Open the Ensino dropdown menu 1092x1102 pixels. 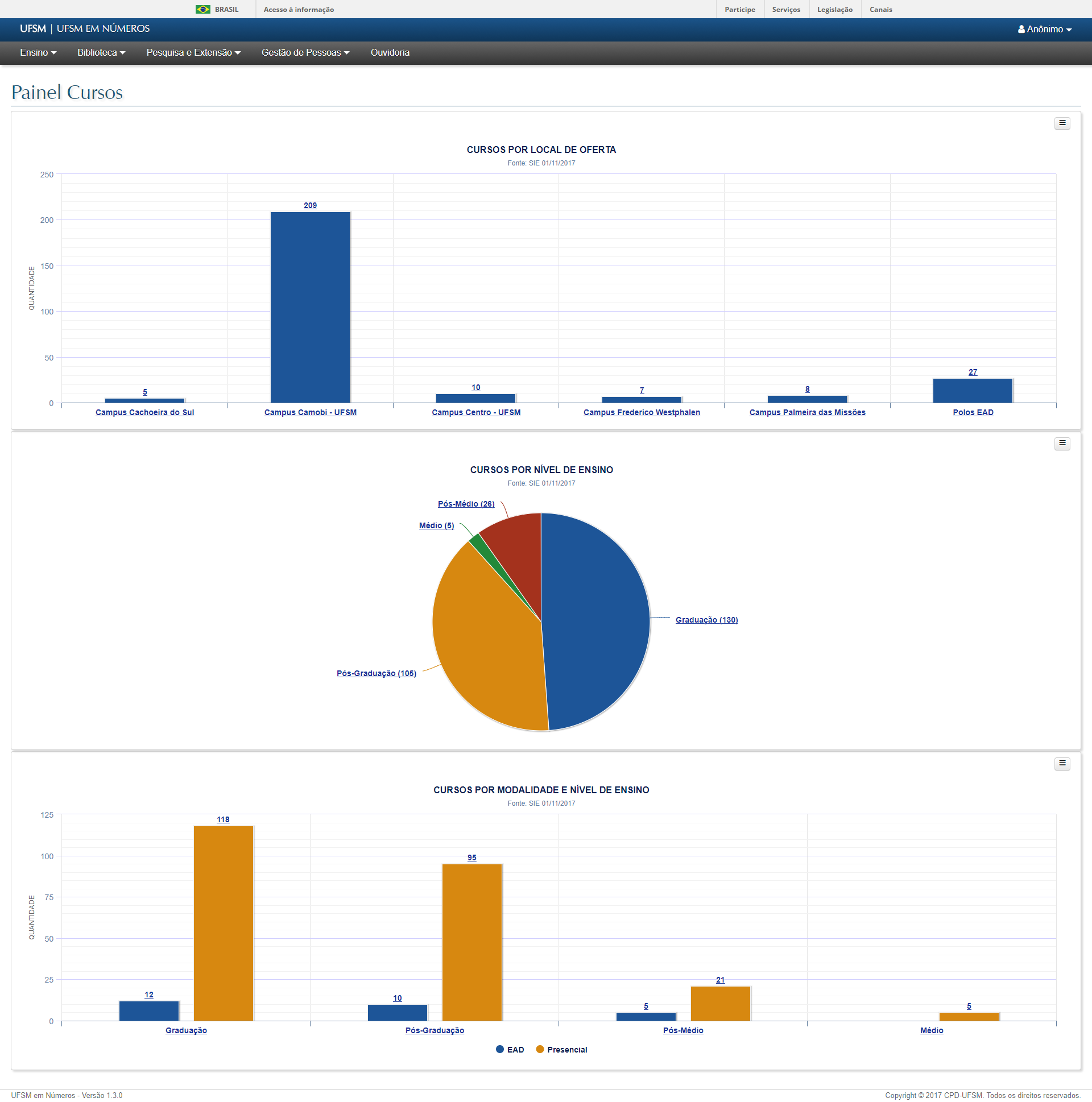click(37, 52)
